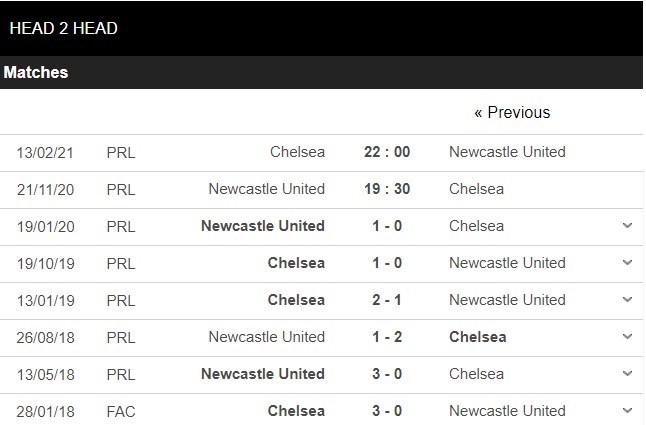This screenshot has width=646, height=425.
Task: Click the 1 - 2 score from 26/08/18
Action: pos(387,337)
